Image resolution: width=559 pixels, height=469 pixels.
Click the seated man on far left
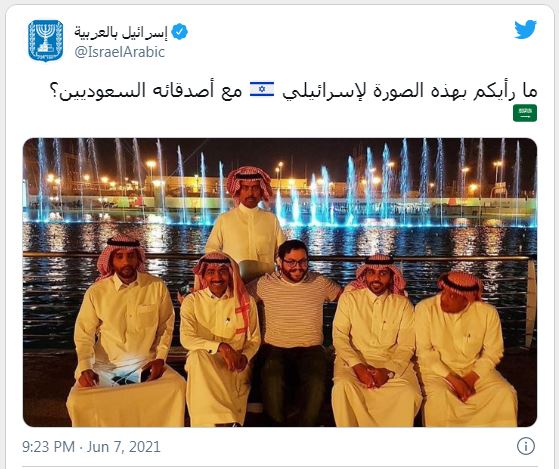click(125, 331)
